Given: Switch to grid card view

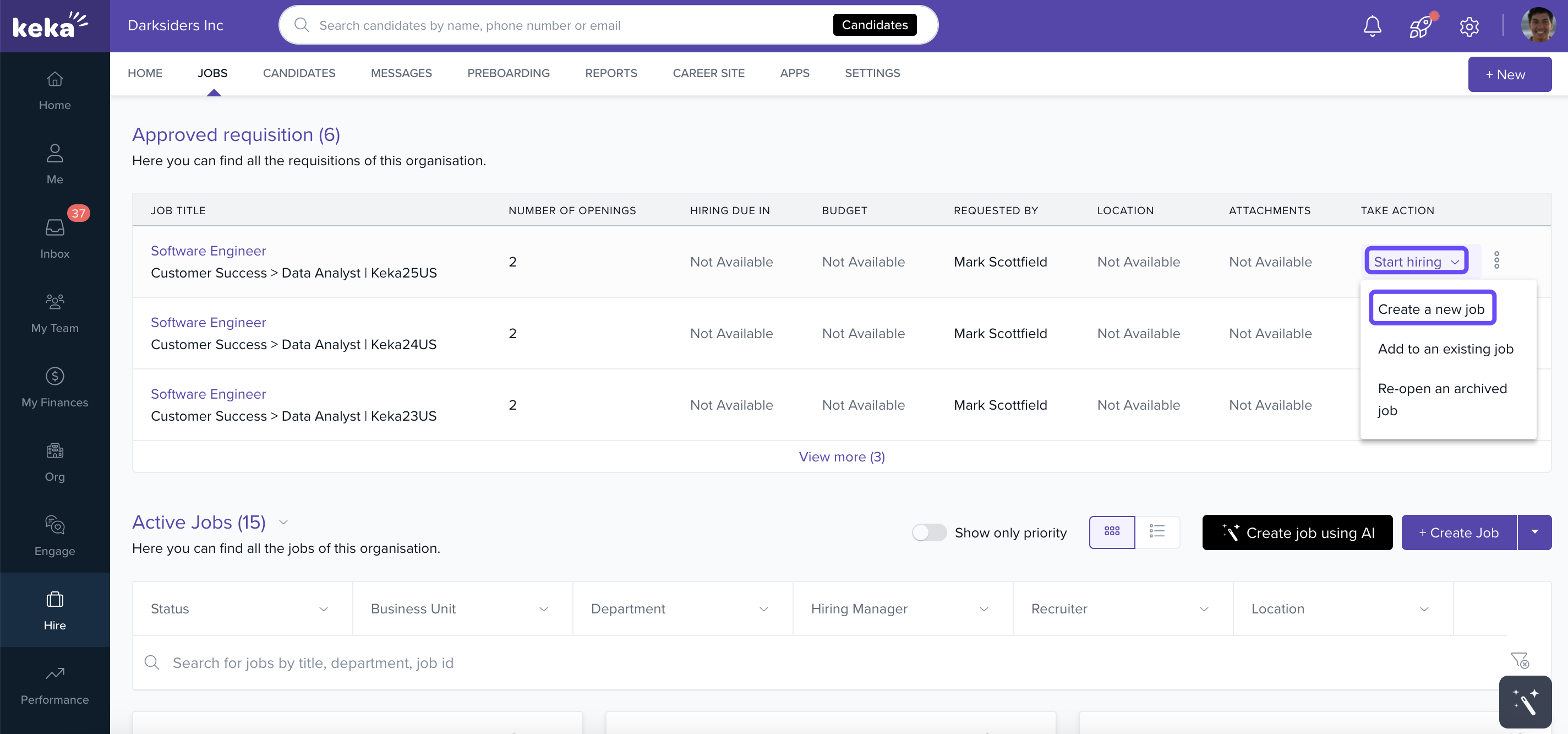Looking at the screenshot, I should [x=1112, y=532].
